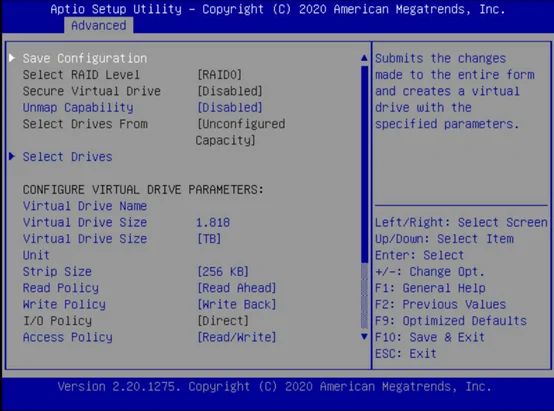Toggle Unmap Capability Disabled value
The width and height of the screenshot is (554, 411).
coord(230,107)
